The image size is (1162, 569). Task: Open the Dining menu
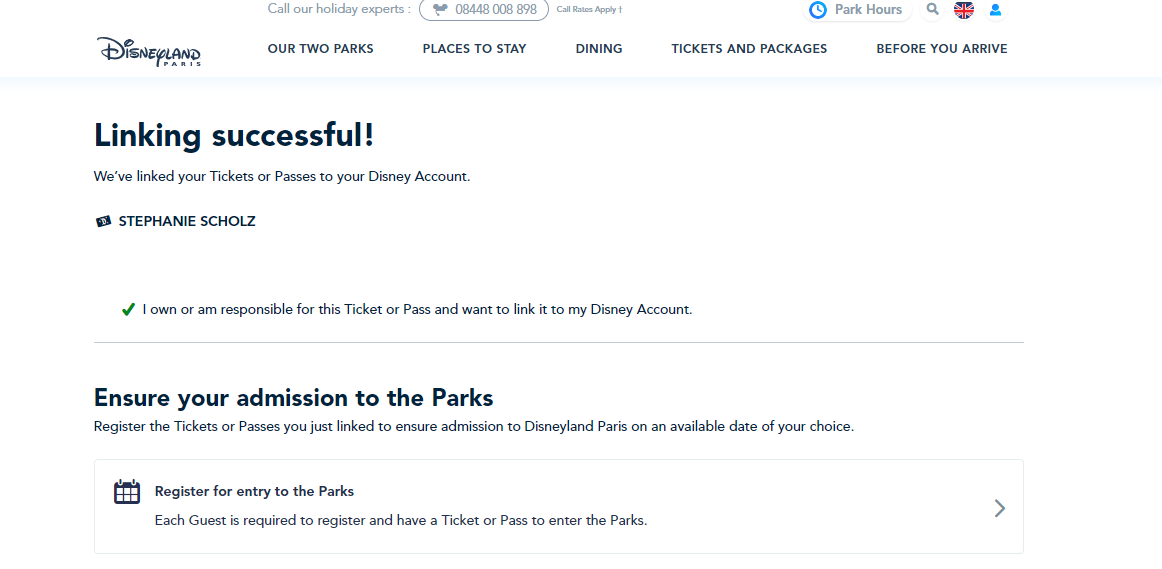pos(599,49)
